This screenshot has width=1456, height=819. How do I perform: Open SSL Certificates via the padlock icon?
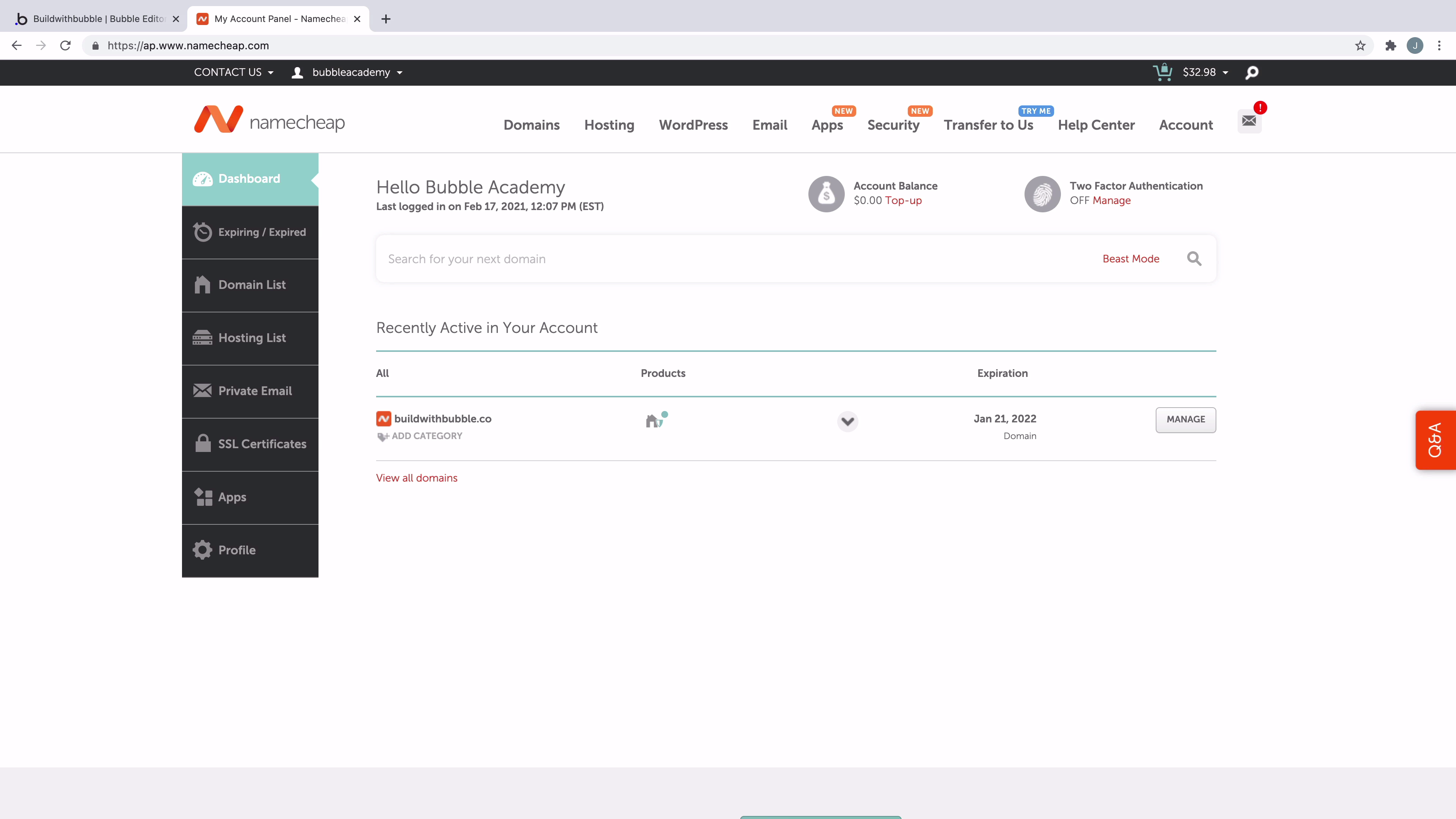point(202,443)
